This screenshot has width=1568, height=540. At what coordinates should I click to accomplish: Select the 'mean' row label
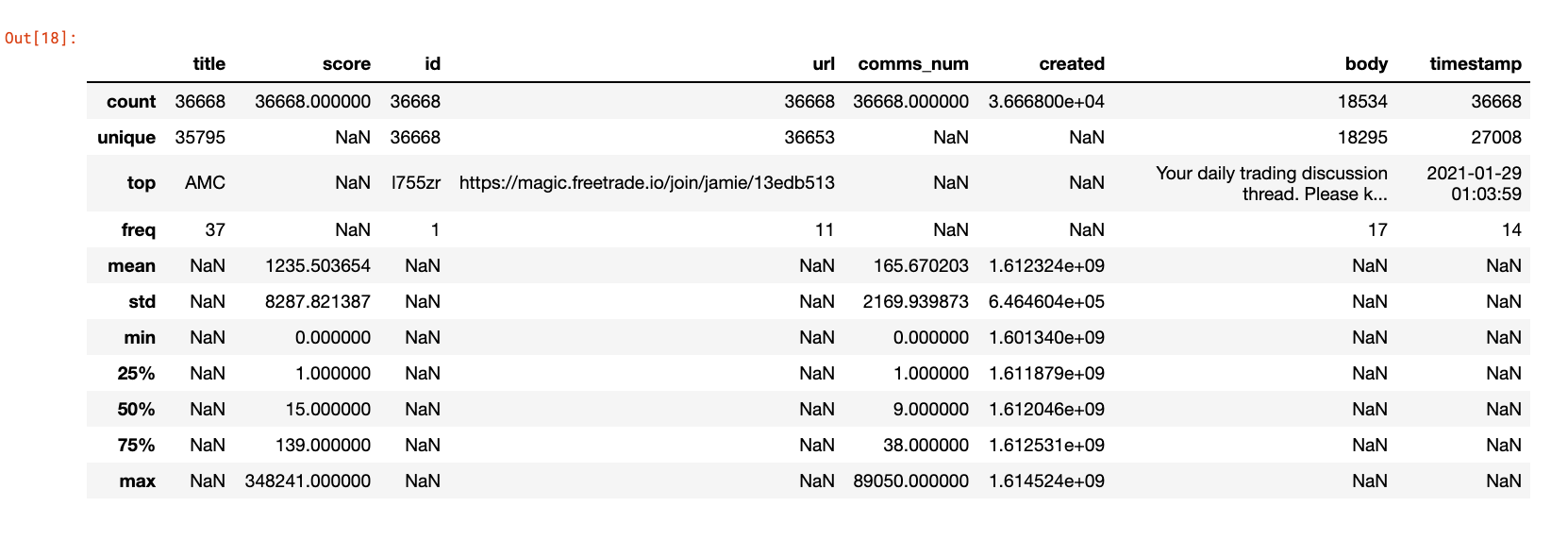[131, 266]
